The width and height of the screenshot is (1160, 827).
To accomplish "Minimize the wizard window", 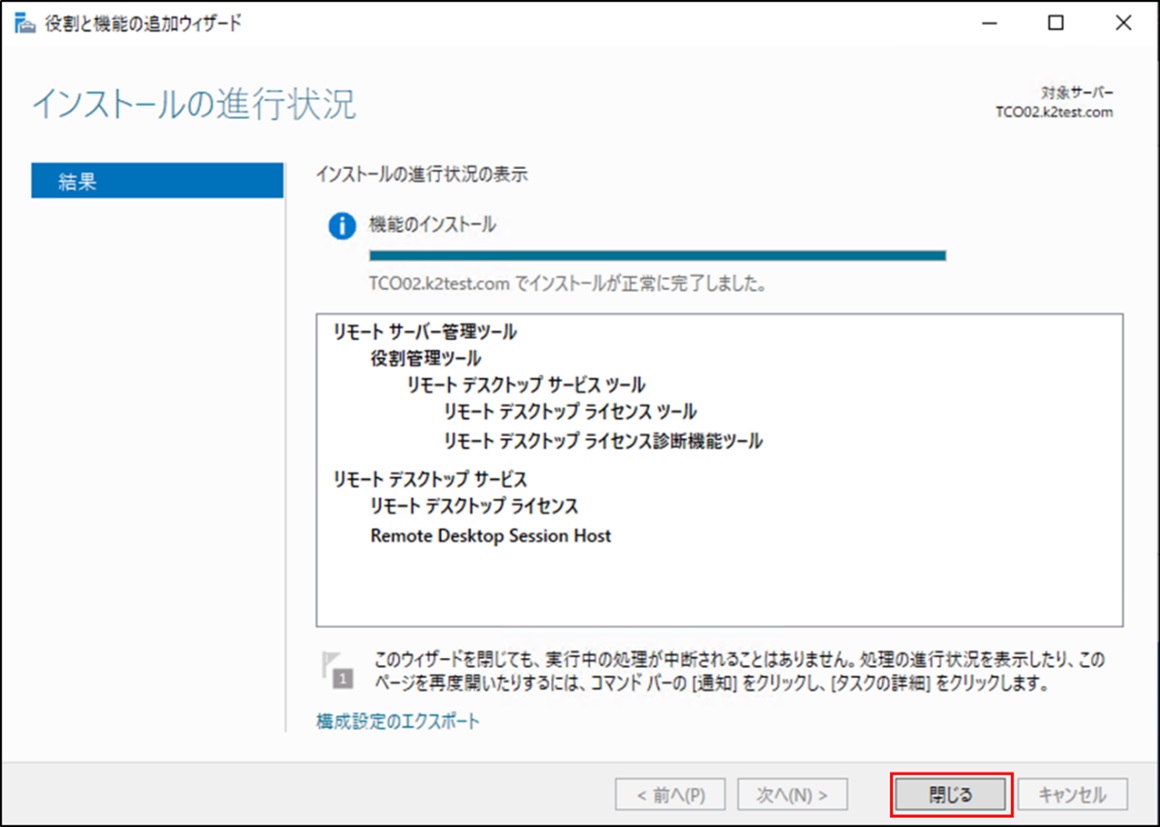I will tap(989, 24).
